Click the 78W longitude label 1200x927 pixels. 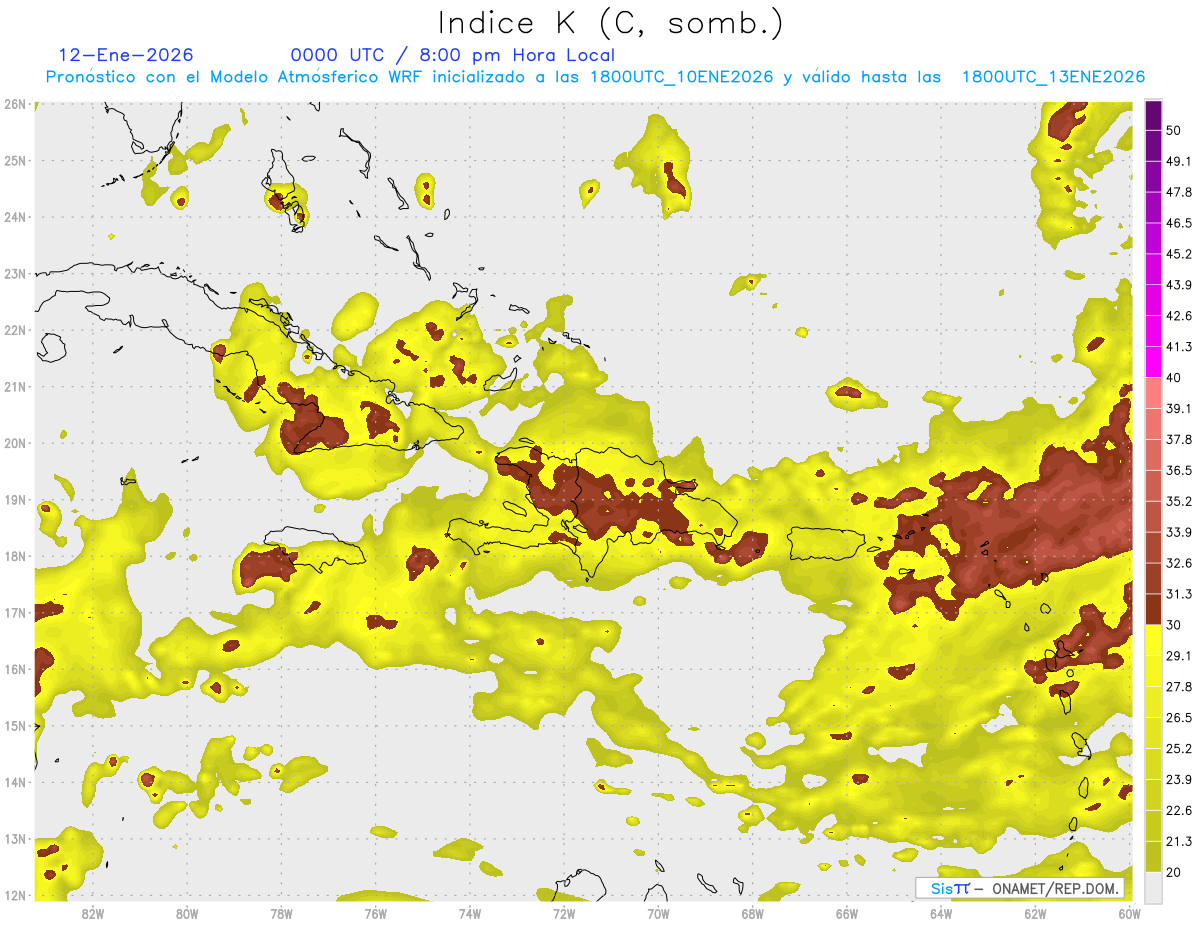tap(281, 913)
